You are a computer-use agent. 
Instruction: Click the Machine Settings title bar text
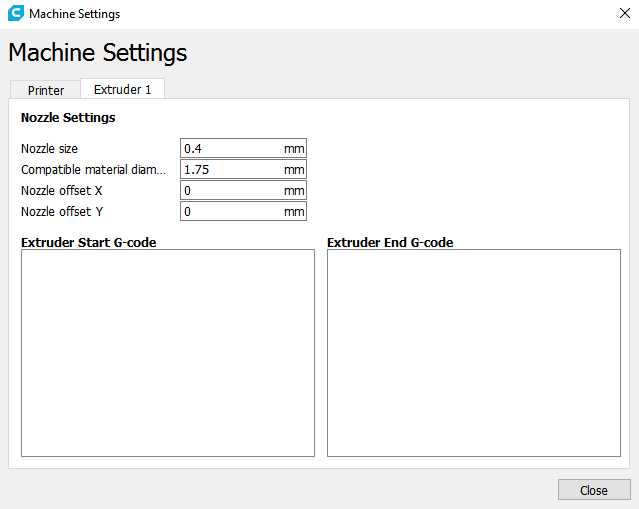(x=75, y=14)
